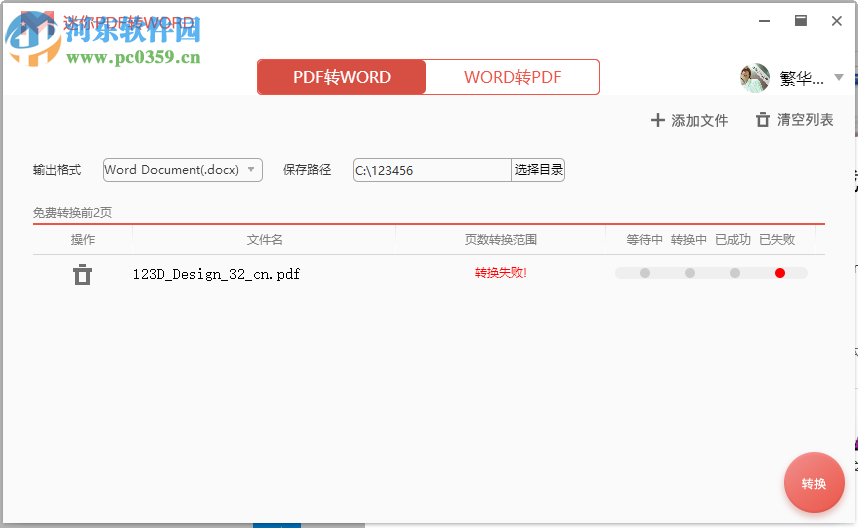Minimize the converter window
Viewport: 858px width, 528px height.
click(x=764, y=21)
